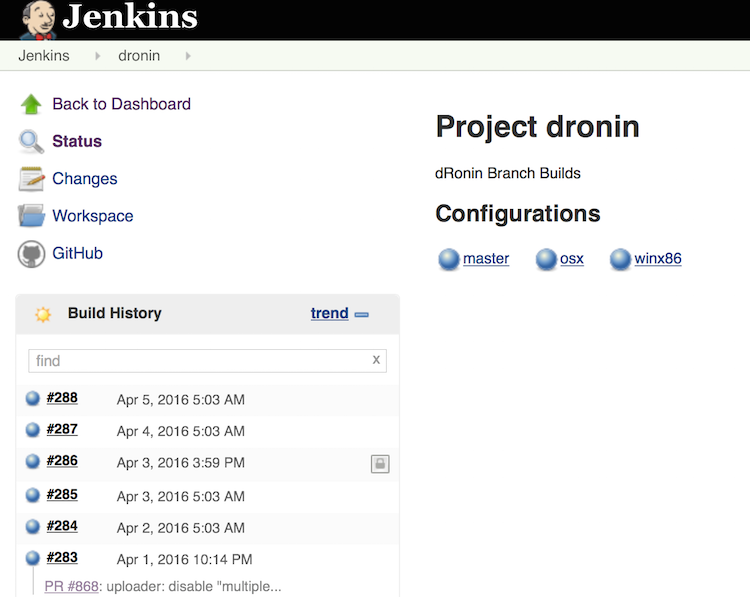Open build #288
The image size is (750, 597).
(62, 398)
